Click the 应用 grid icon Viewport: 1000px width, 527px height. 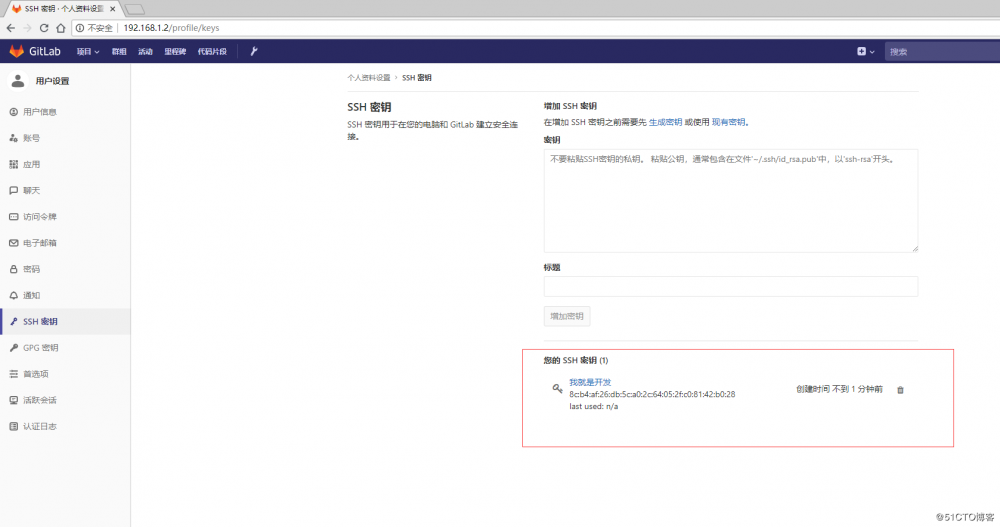click(x=13, y=164)
